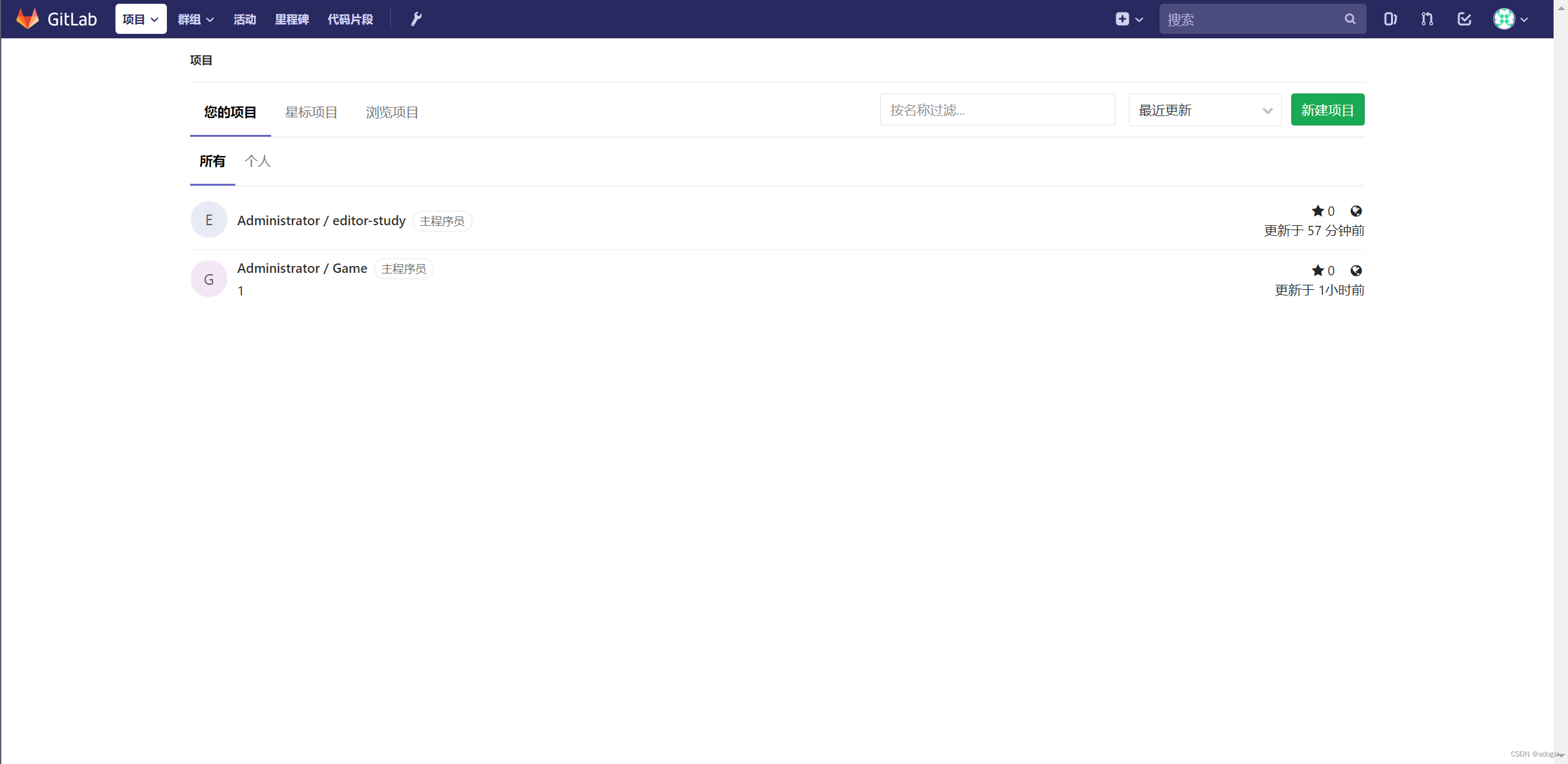Viewport: 1568px width, 764px height.
Task: Click the search magnifier icon
Action: click(x=1350, y=19)
